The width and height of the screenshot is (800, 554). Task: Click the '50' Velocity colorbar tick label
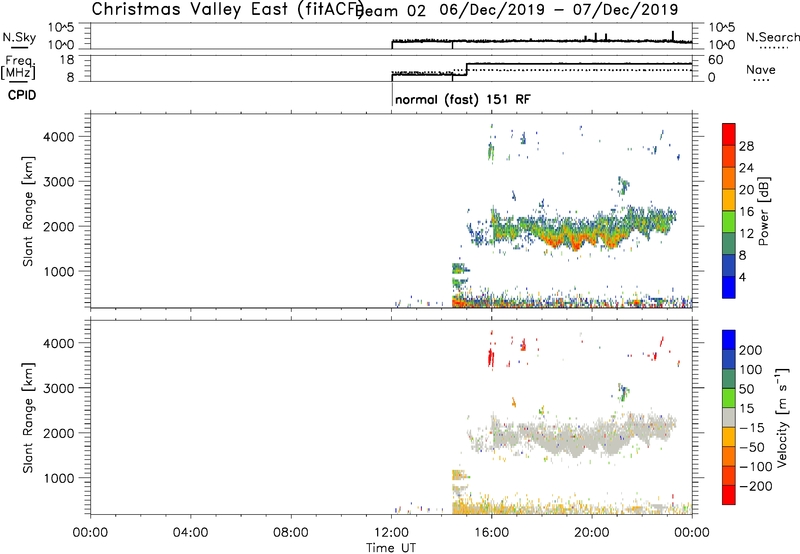pos(746,389)
